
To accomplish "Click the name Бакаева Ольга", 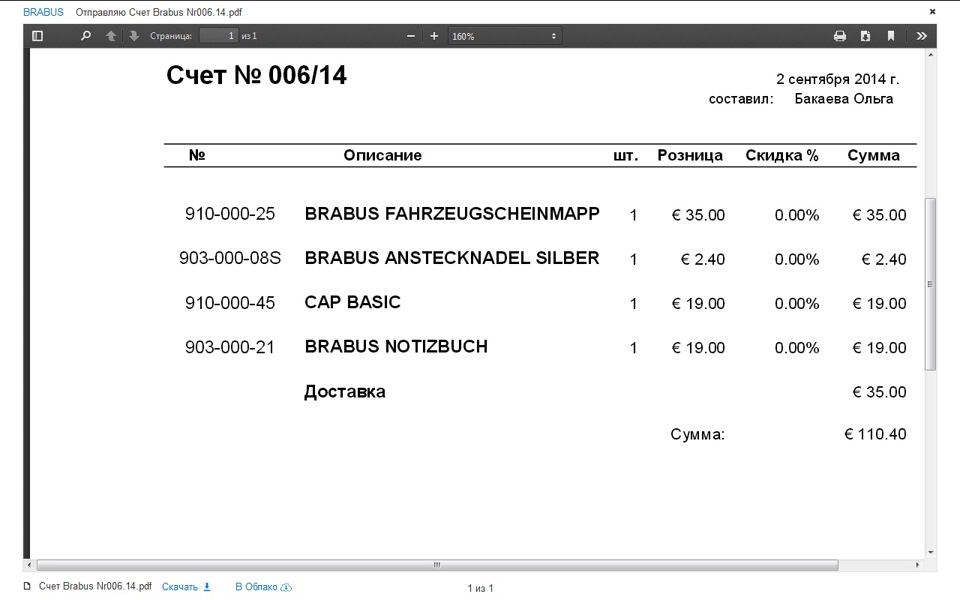I will (x=844, y=99).
